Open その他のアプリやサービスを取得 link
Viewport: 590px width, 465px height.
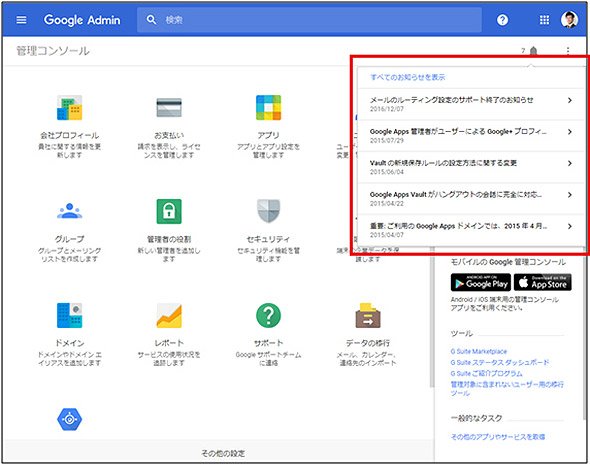[x=498, y=437]
